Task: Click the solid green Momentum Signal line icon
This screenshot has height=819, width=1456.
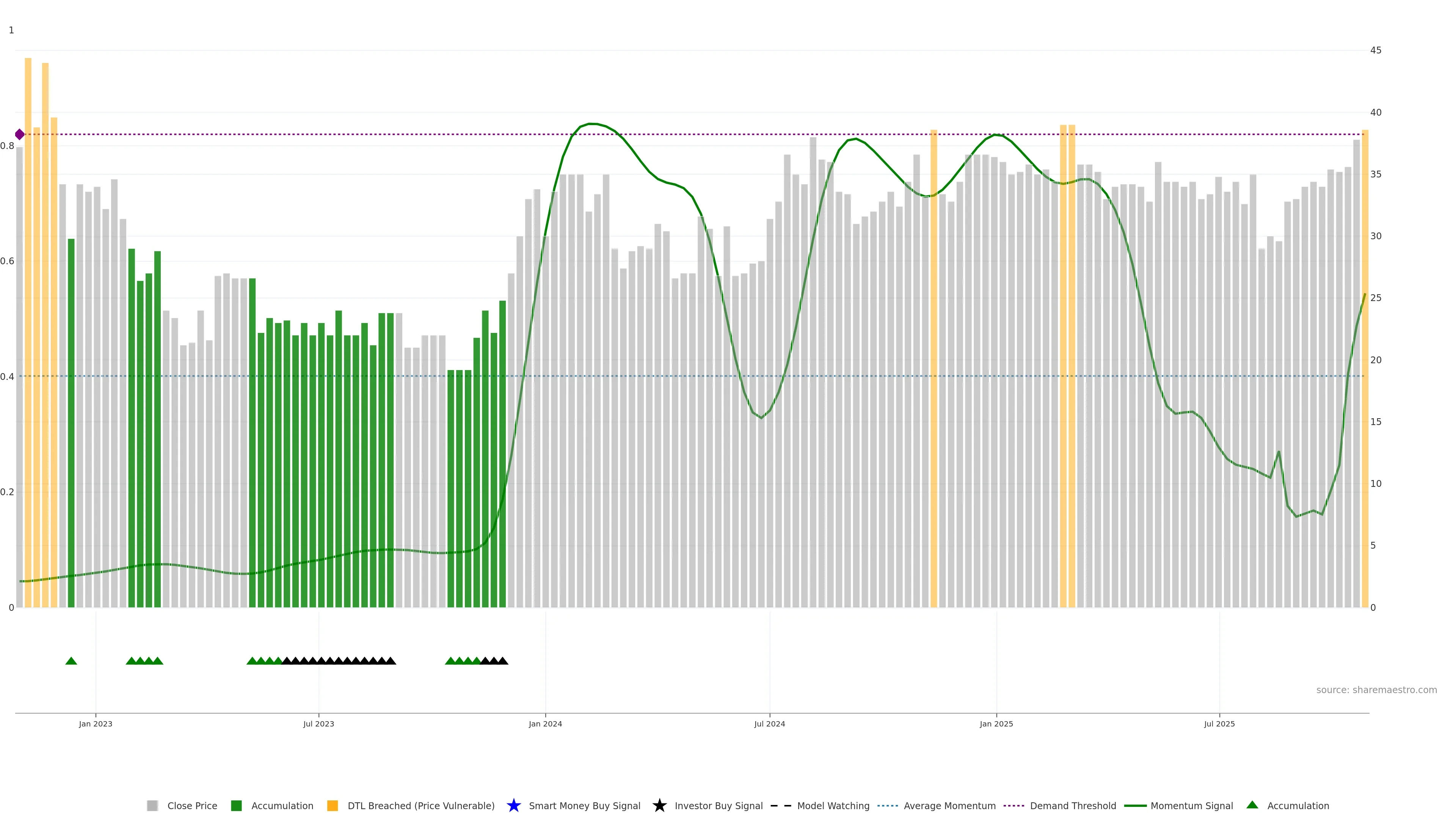Action: 1135,805
